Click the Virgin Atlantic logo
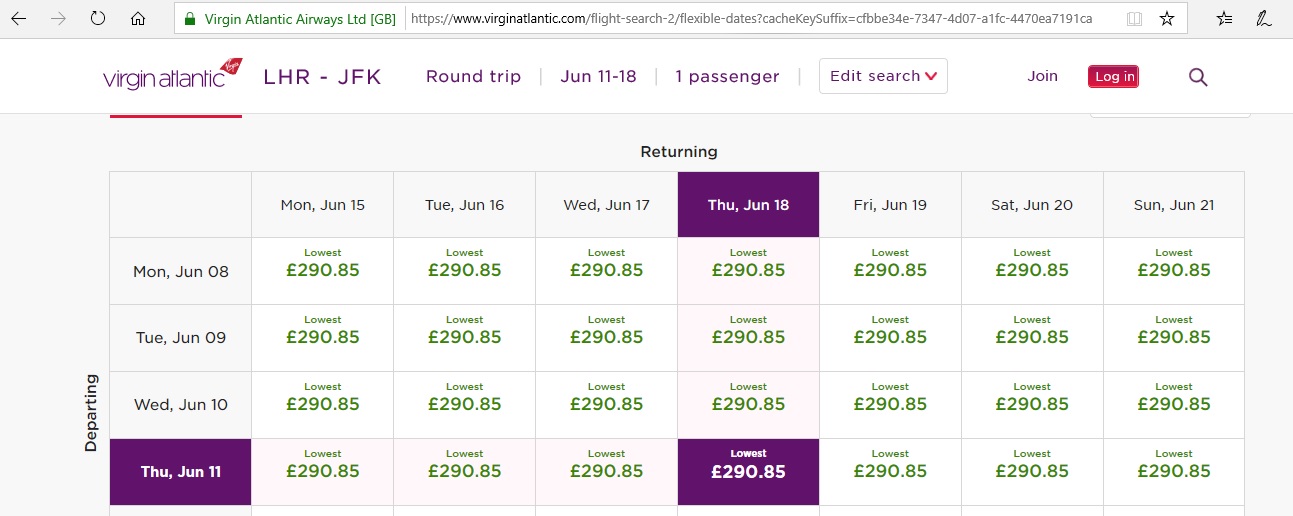Viewport: 1293px width, 516px height. point(173,75)
